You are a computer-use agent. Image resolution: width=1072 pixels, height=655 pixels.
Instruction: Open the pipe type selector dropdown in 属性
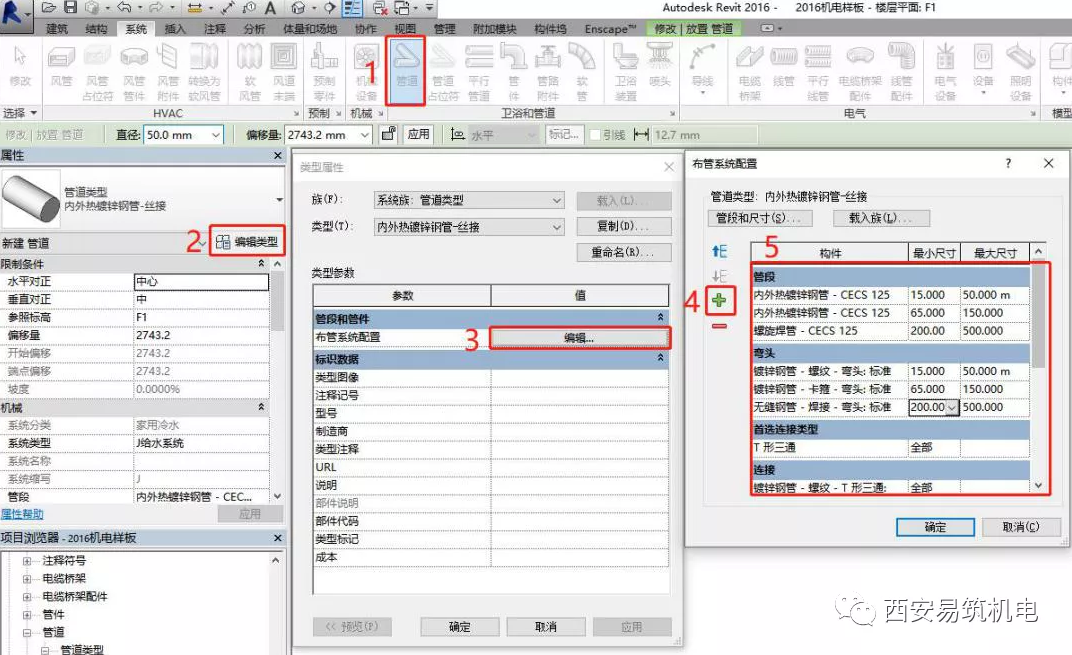pos(279,200)
